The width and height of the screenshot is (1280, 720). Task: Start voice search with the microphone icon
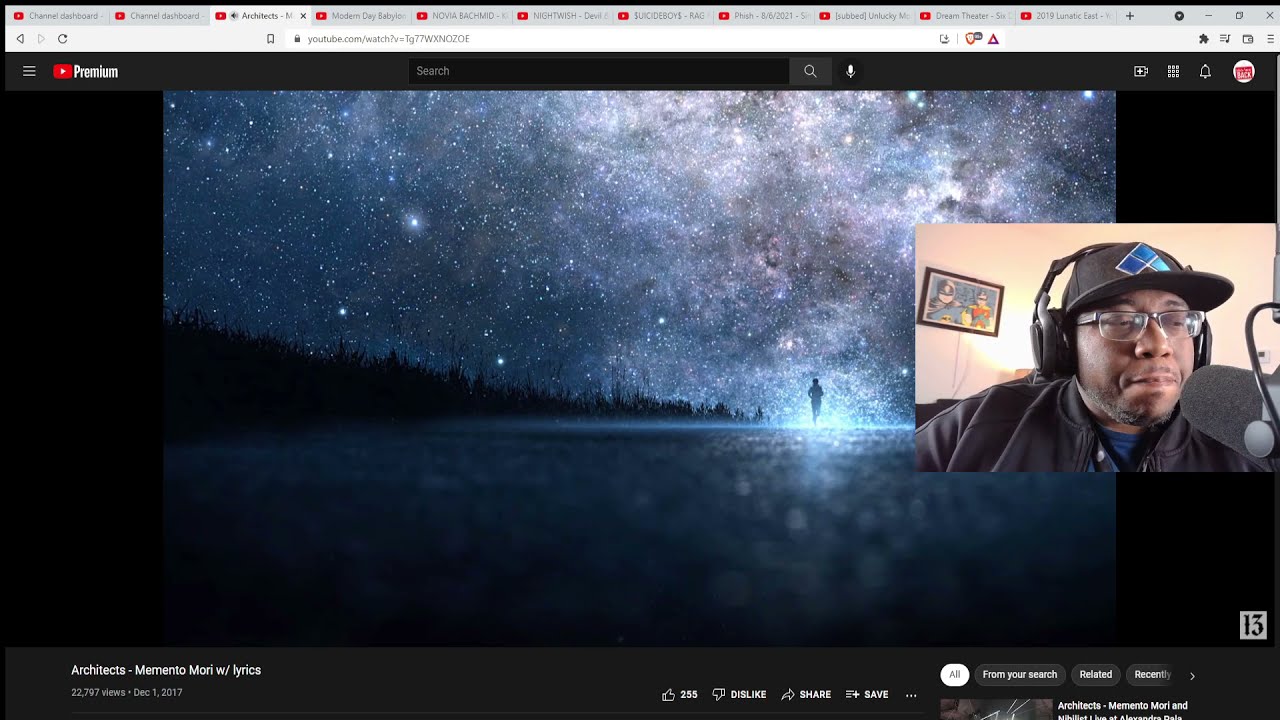(x=850, y=71)
